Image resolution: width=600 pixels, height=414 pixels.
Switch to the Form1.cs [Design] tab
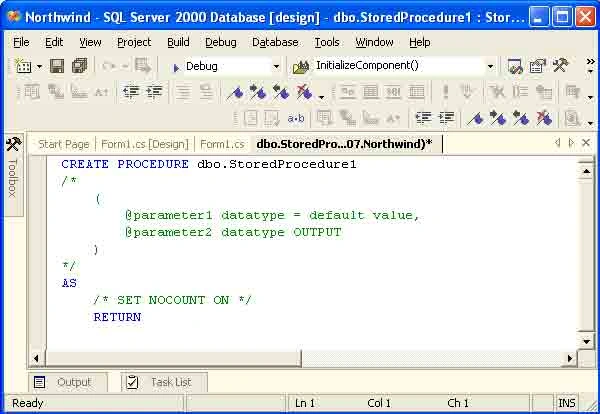pyautogui.click(x=145, y=144)
